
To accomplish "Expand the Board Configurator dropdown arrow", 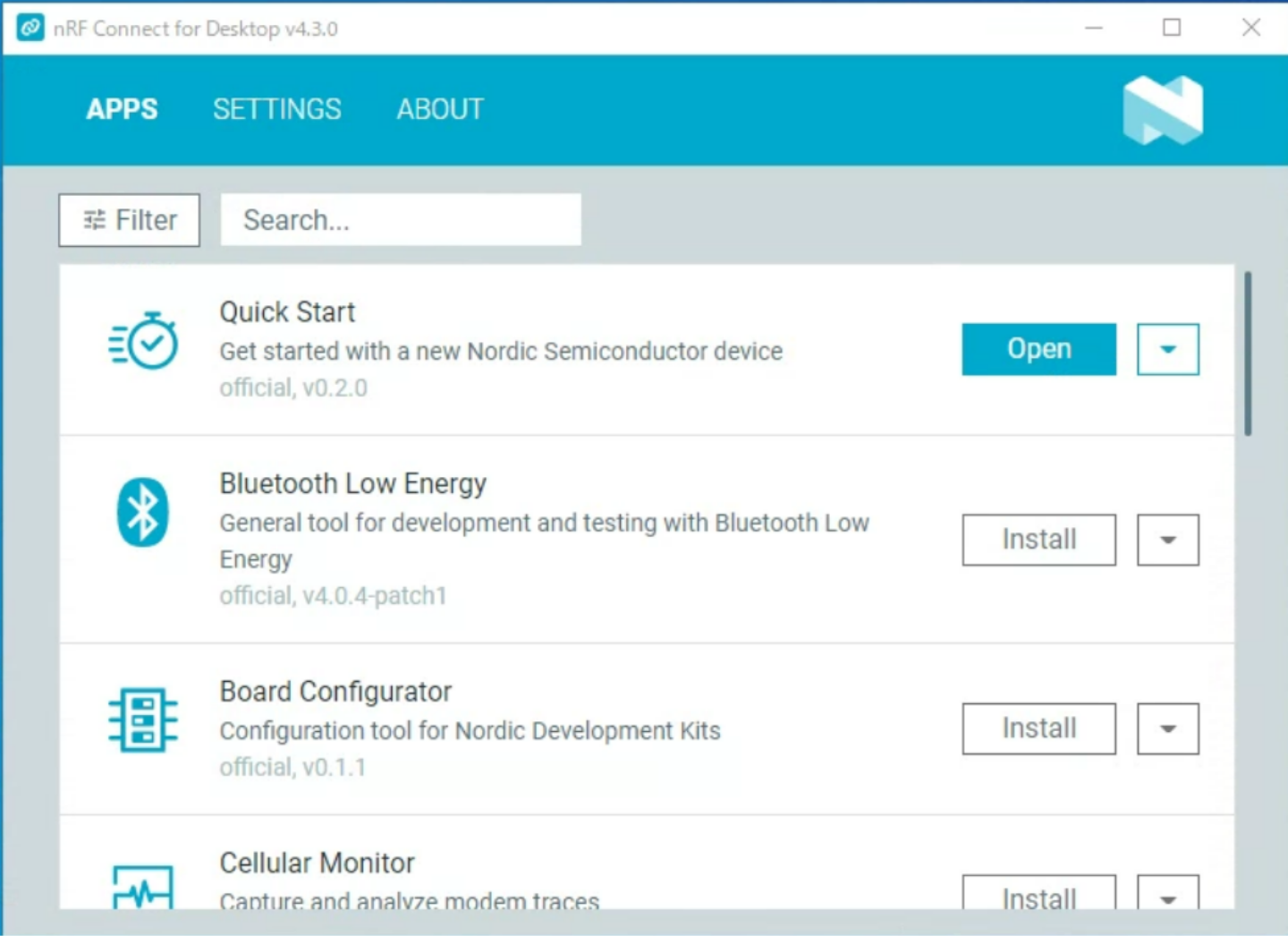I will coord(1167,728).
